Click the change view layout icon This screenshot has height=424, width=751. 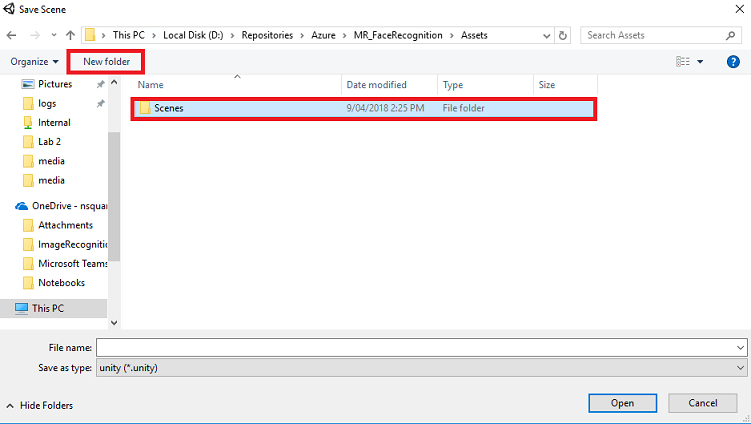(x=682, y=62)
